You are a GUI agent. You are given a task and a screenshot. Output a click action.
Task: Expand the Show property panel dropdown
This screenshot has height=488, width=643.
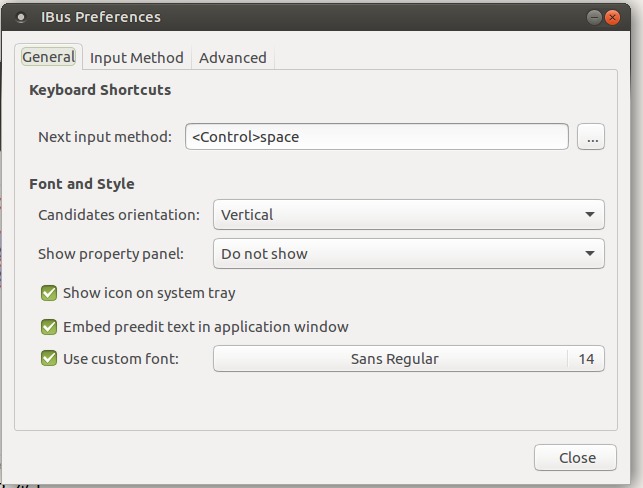click(408, 253)
